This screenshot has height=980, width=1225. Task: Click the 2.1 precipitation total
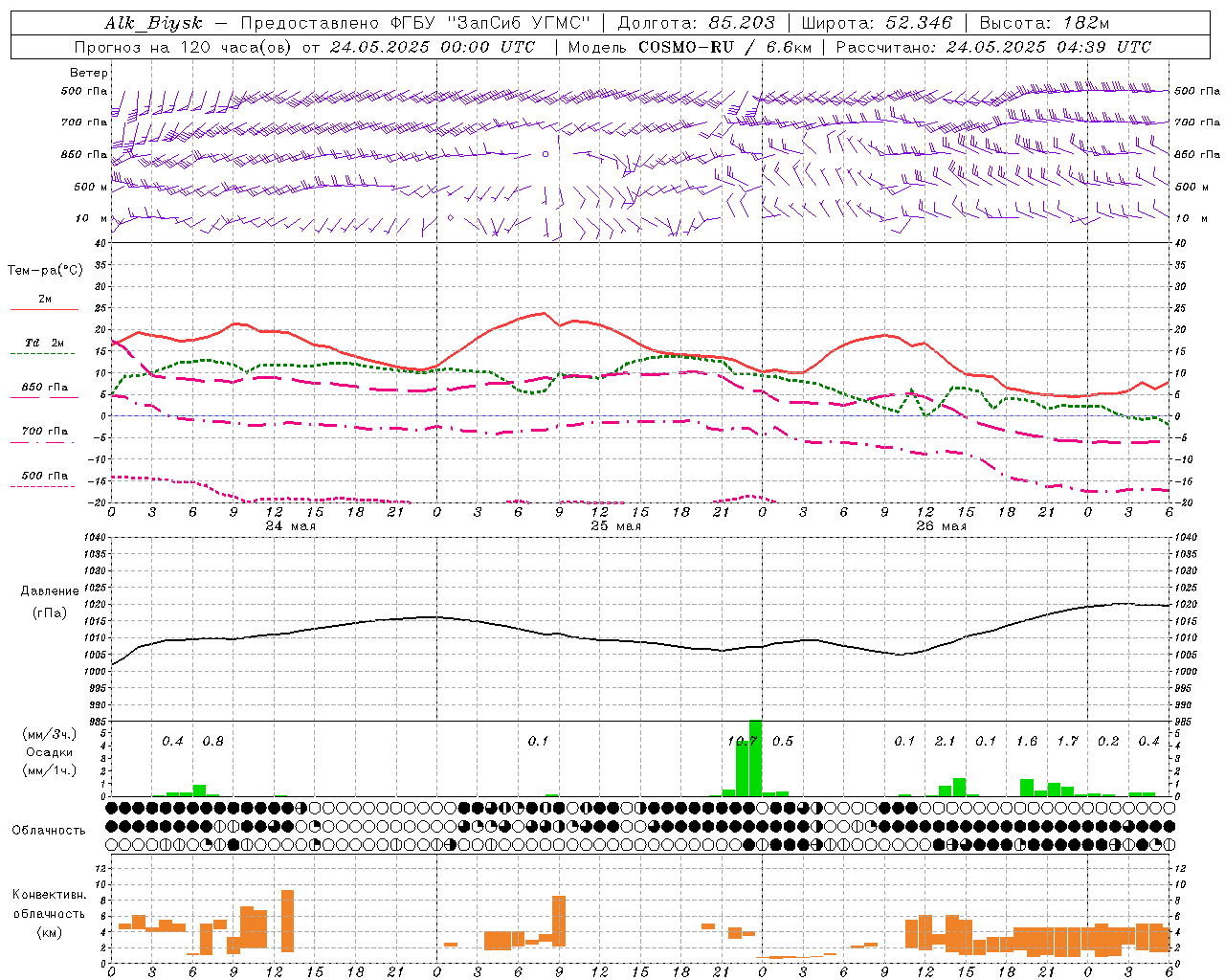945,741
